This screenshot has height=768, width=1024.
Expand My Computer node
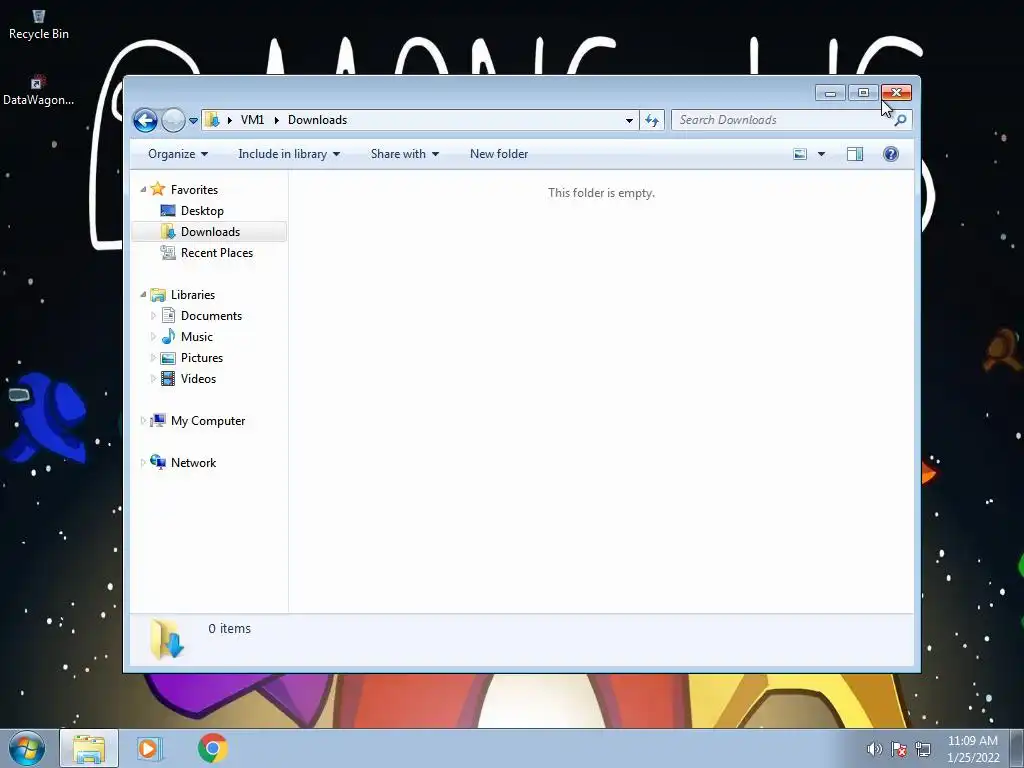(x=143, y=421)
